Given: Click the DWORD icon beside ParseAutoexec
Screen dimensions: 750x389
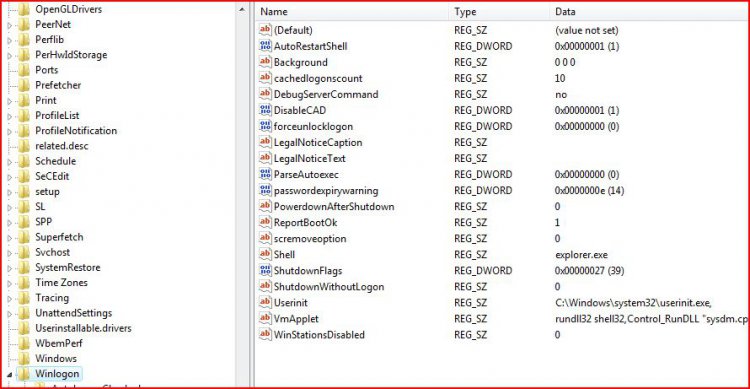Looking at the screenshot, I should [265, 174].
